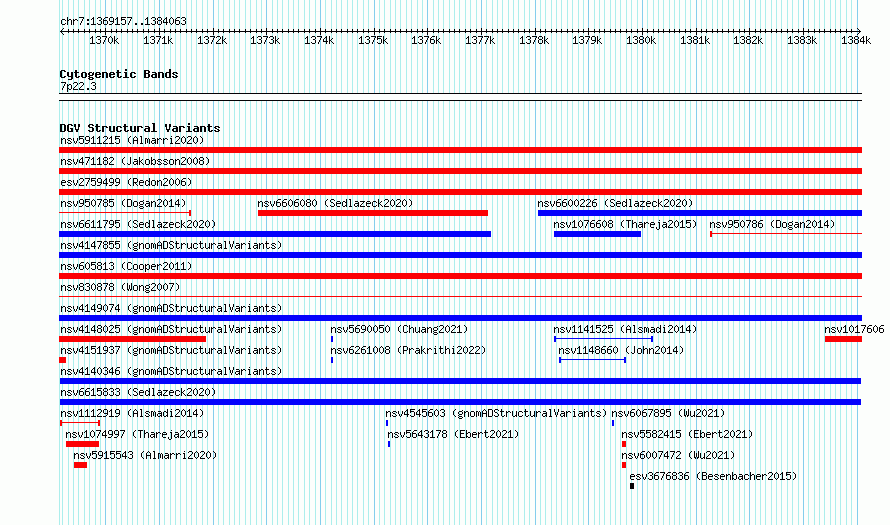The width and height of the screenshot is (890, 525).
Task: Select nsv950786 (Dogan2014) label
Action: (x=772, y=224)
